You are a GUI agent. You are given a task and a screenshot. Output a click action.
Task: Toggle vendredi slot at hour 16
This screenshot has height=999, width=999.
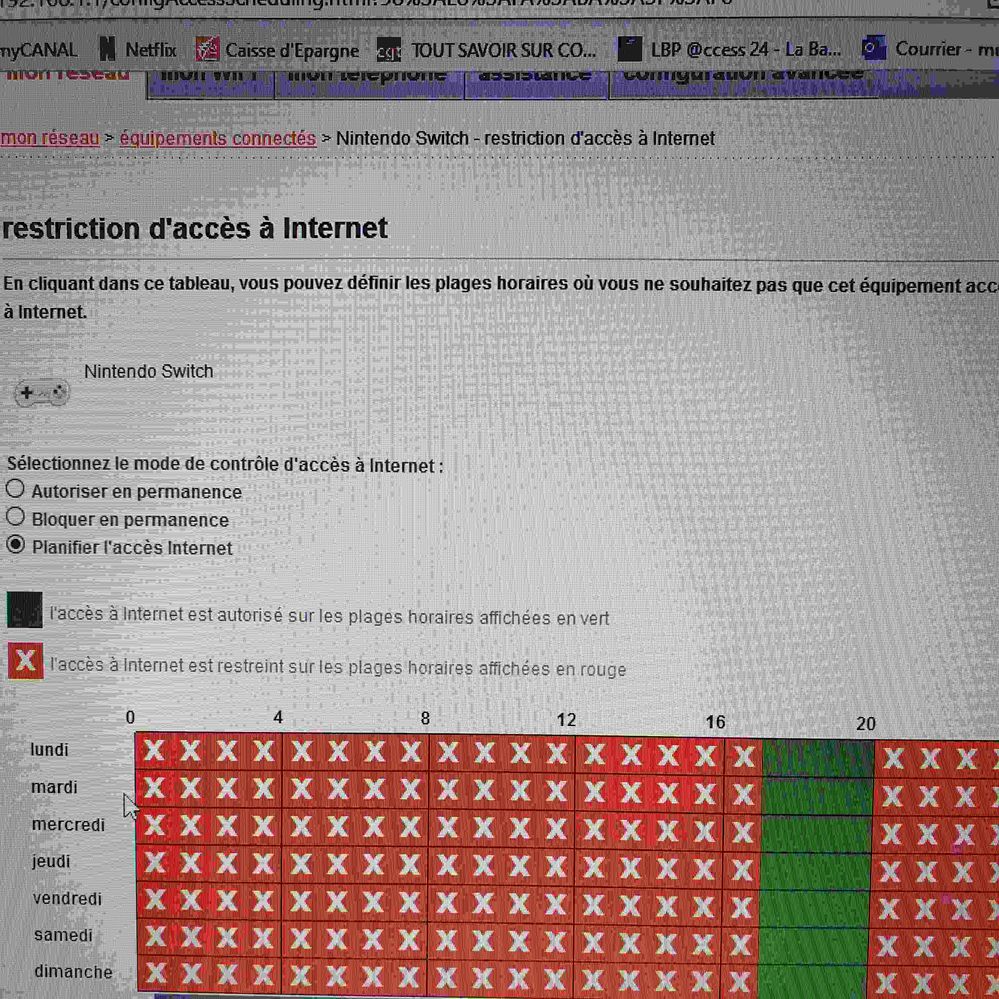[740, 907]
